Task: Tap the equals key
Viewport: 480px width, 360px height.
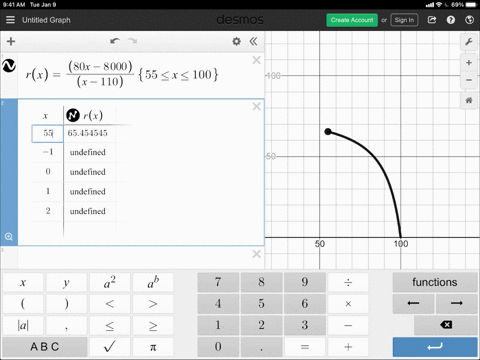Action: (305, 347)
